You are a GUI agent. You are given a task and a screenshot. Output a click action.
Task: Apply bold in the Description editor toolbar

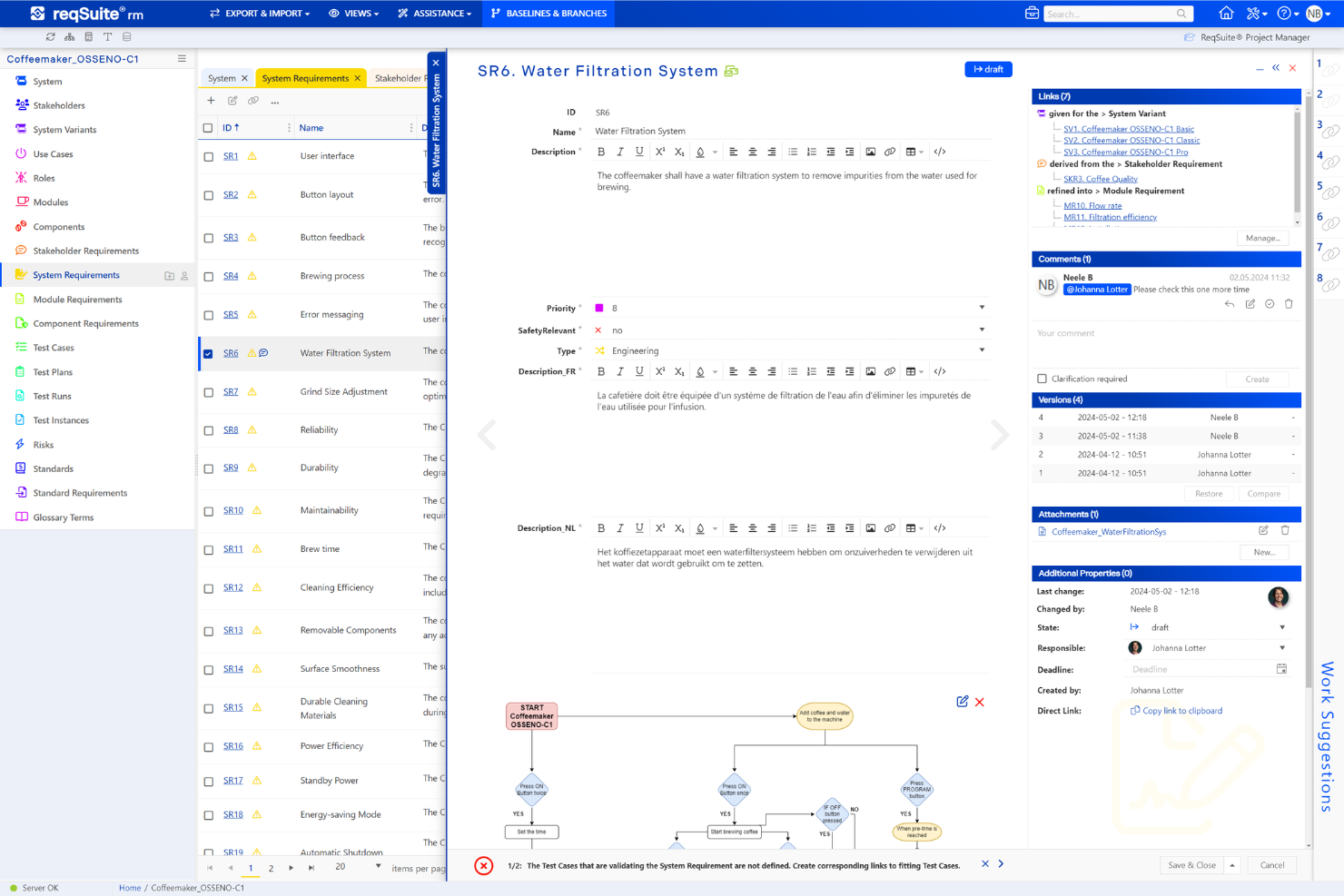601,152
